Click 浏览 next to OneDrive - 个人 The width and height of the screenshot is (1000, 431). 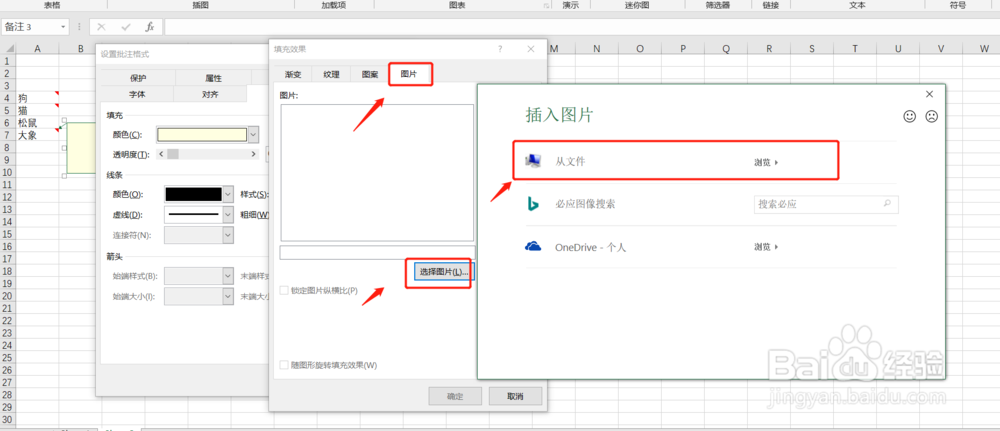pyautogui.click(x=766, y=246)
